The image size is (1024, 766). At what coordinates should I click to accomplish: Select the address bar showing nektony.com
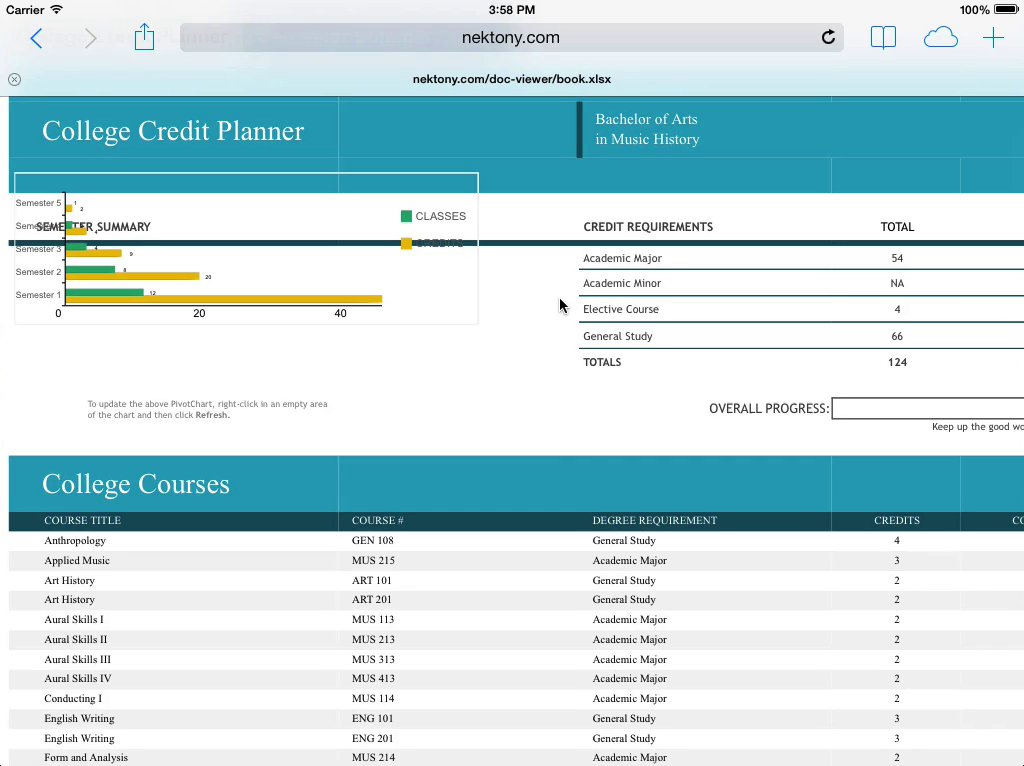tap(511, 37)
